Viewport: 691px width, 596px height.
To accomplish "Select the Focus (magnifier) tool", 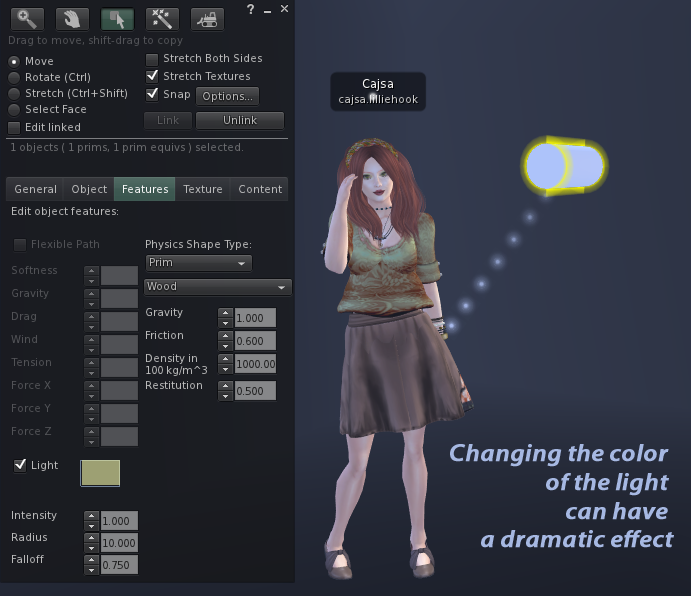I will click(x=25, y=18).
